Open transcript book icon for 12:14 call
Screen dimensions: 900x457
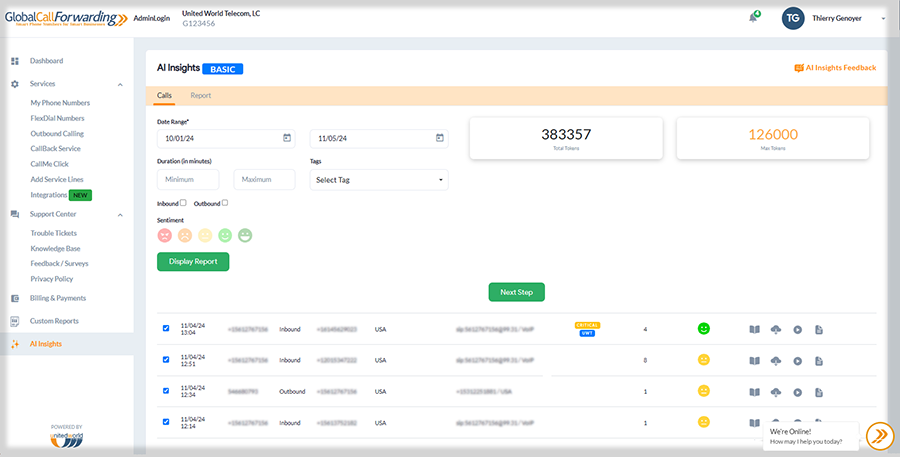[x=754, y=423]
